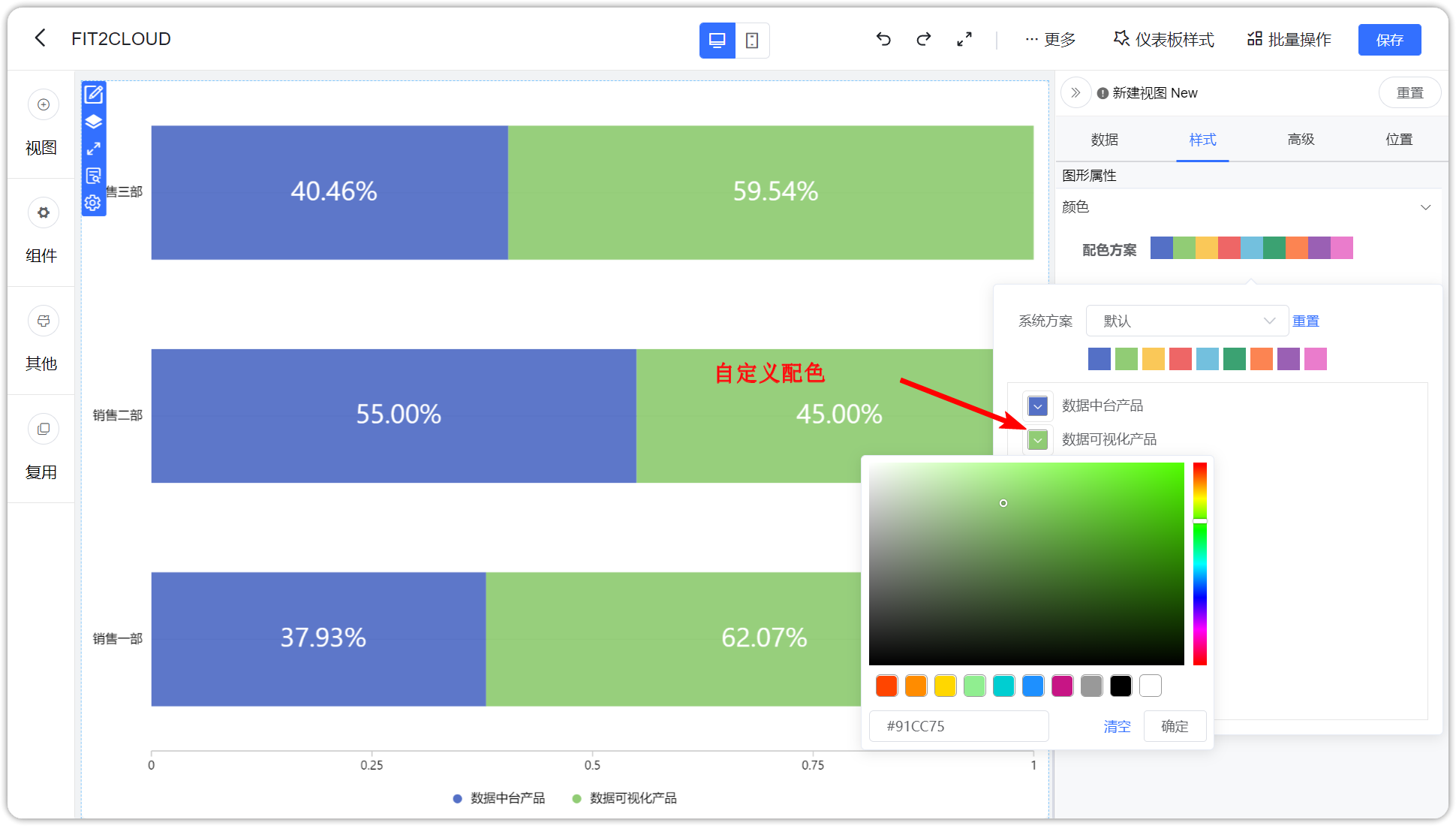Viewport: 1456px width, 826px height.
Task: Click the color saturation gradient area
Action: pyautogui.click(x=1026, y=564)
